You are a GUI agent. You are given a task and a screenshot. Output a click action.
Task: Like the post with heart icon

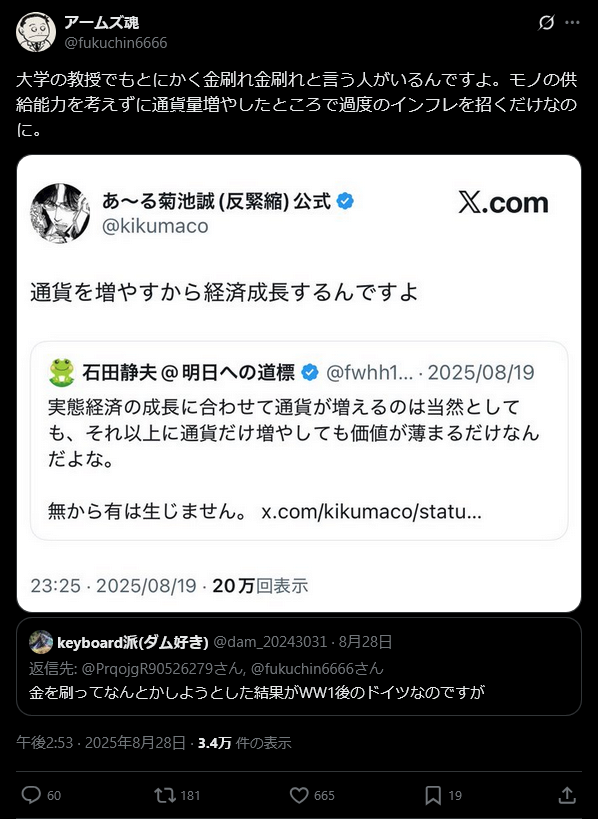[299, 795]
